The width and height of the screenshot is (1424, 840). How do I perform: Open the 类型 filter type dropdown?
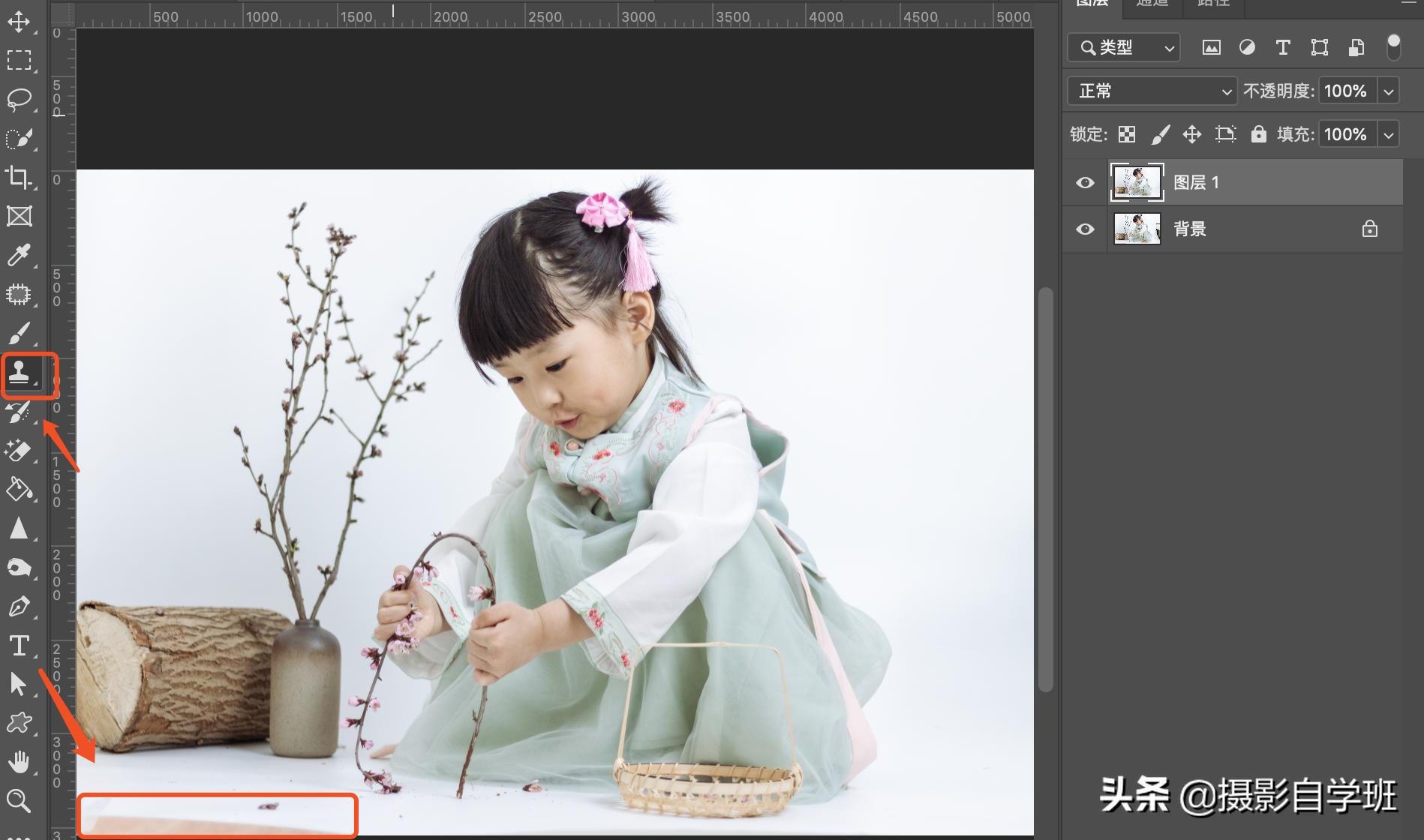click(x=1123, y=48)
